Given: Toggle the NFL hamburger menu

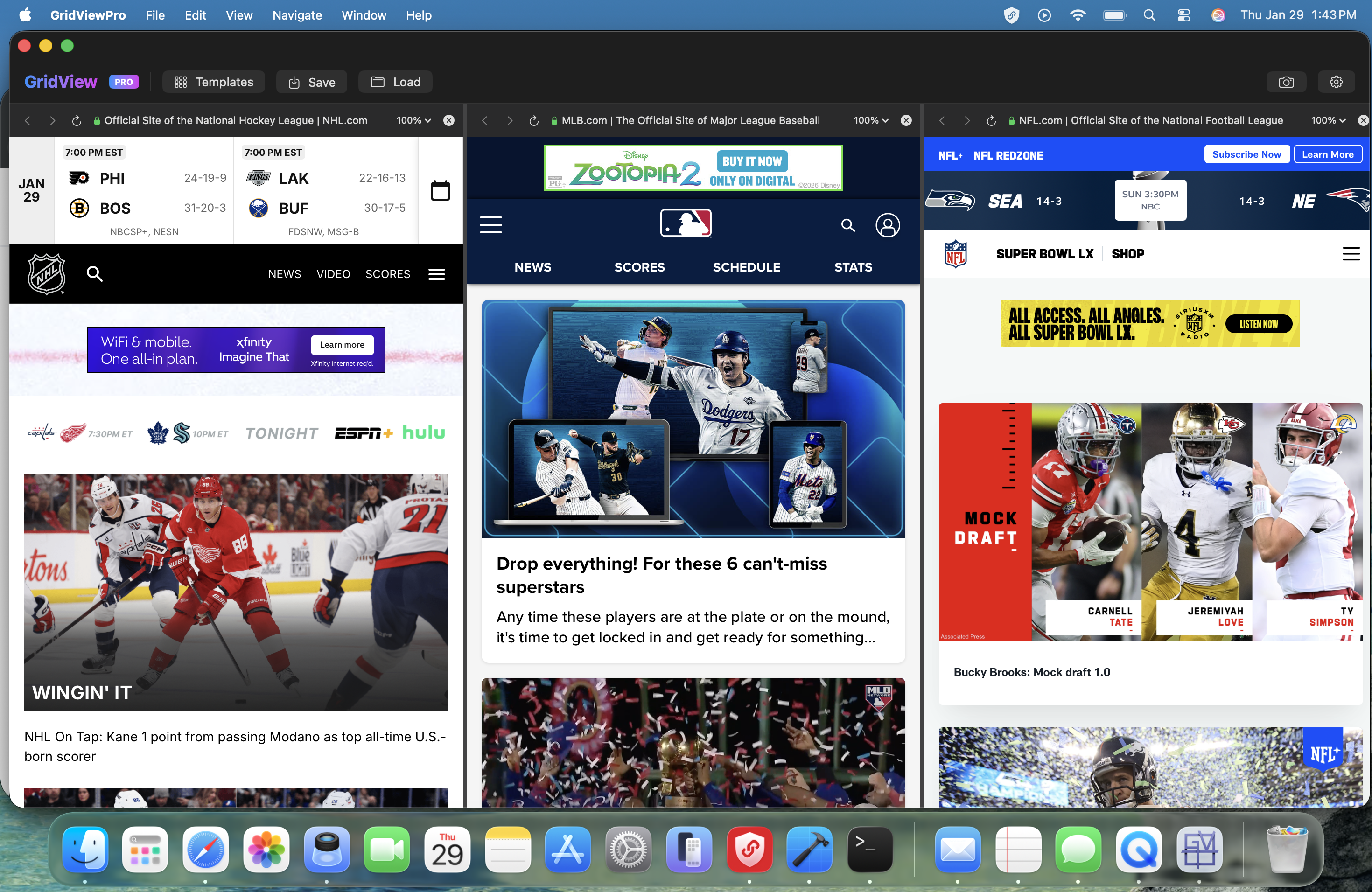Looking at the screenshot, I should point(1351,253).
